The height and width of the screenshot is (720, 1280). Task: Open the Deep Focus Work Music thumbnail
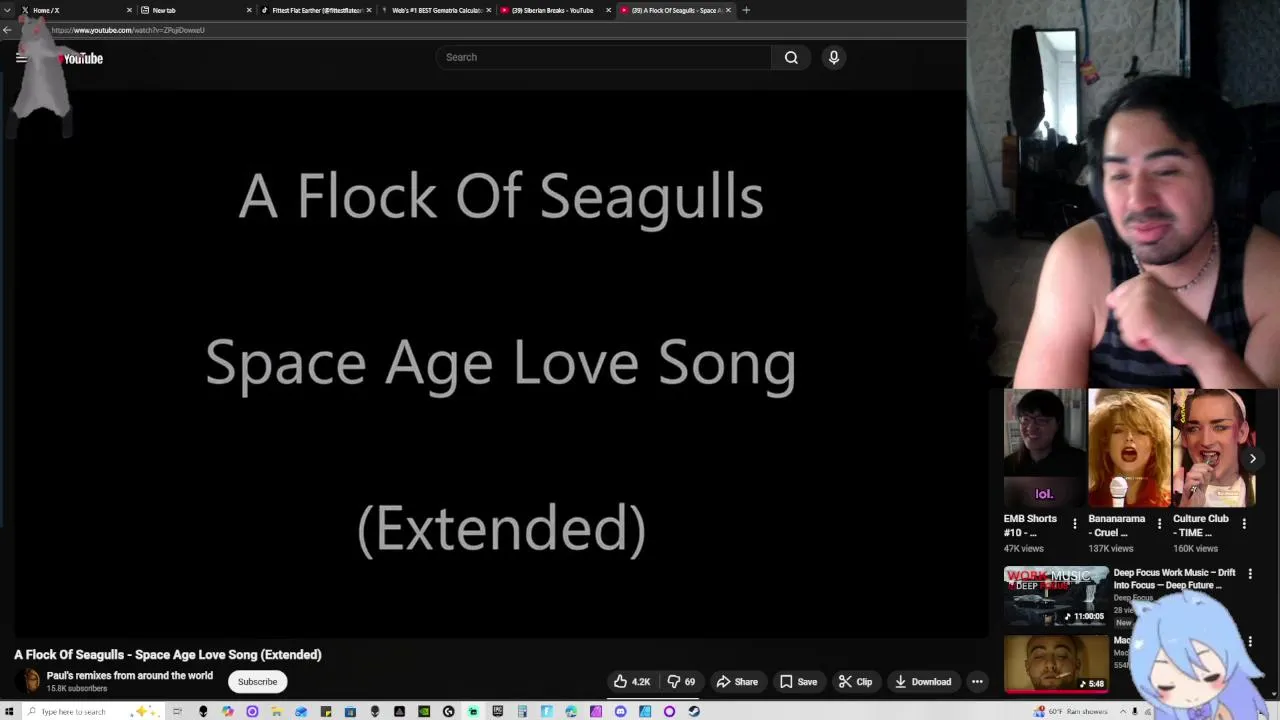[1056, 595]
